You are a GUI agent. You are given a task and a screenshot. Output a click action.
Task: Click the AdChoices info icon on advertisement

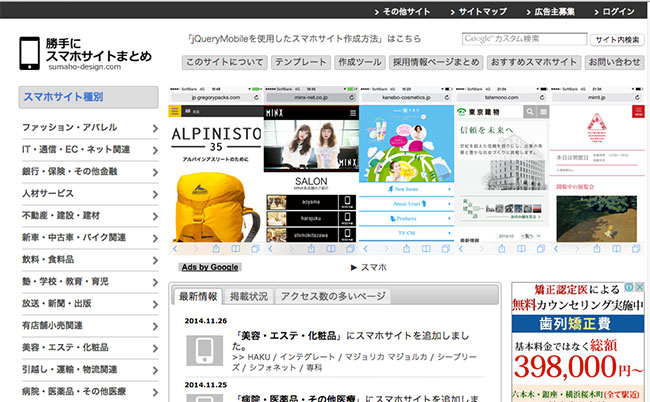[x=629, y=287]
